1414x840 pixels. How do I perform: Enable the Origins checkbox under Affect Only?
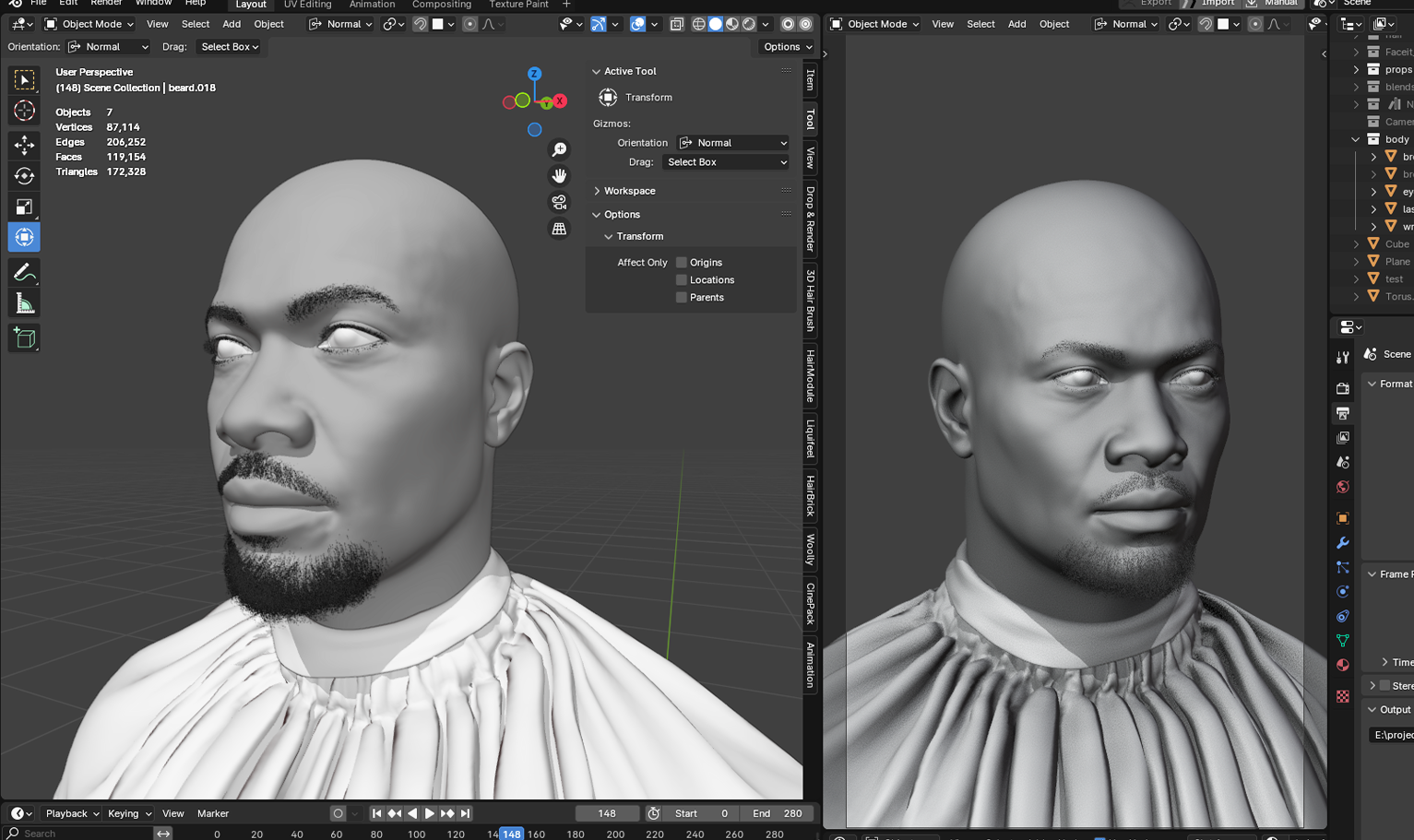click(680, 262)
